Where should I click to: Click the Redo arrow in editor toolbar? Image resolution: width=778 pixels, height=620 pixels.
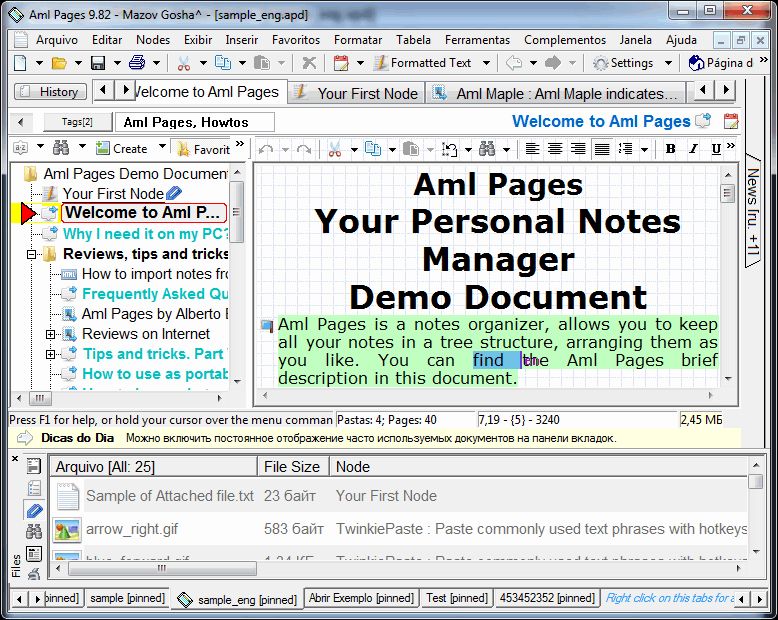coord(304,149)
